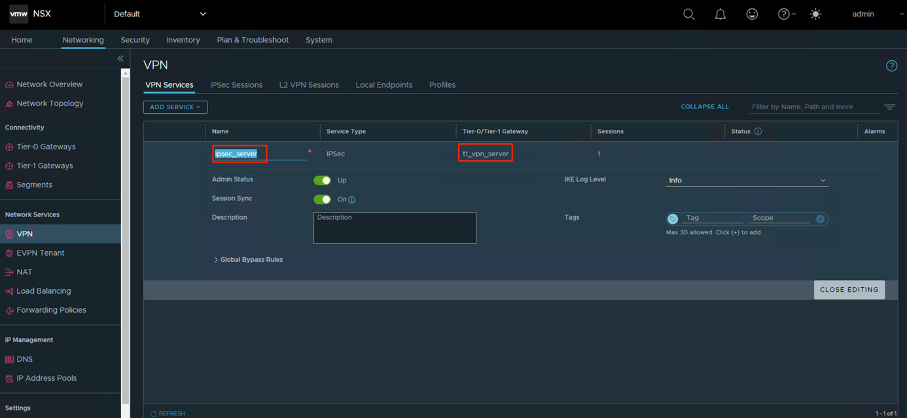Click the Collapse All link
Image resolution: width=908 pixels, height=418 pixels.
[x=705, y=107]
